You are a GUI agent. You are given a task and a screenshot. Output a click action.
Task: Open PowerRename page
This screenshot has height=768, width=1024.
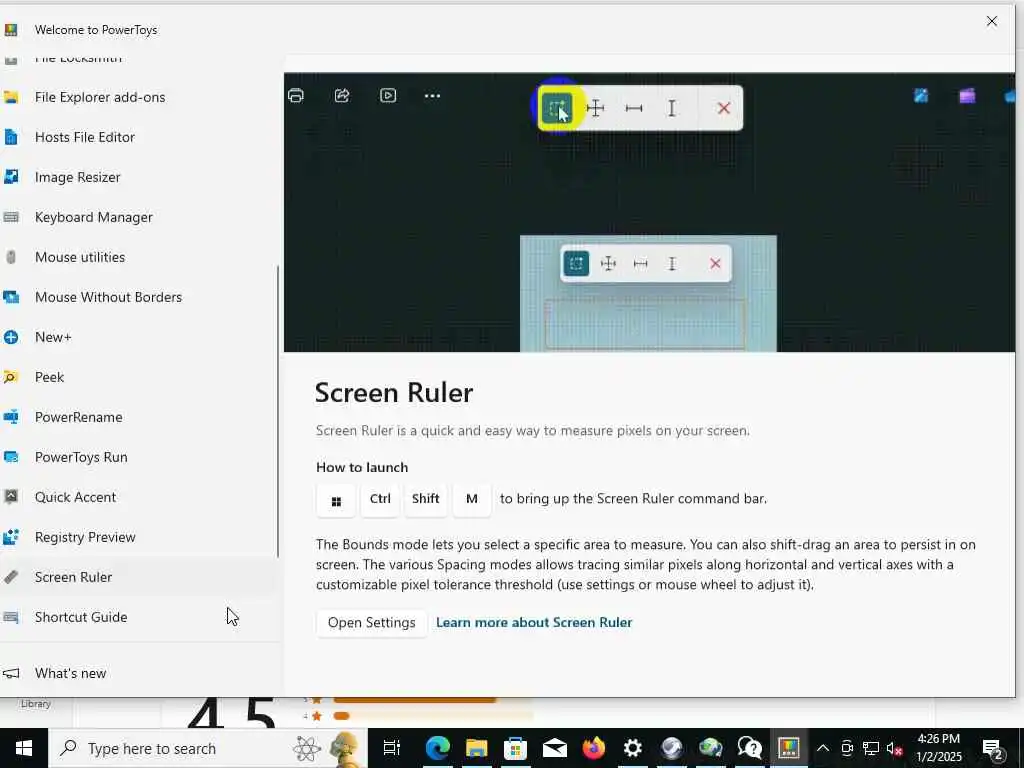[138, 417]
